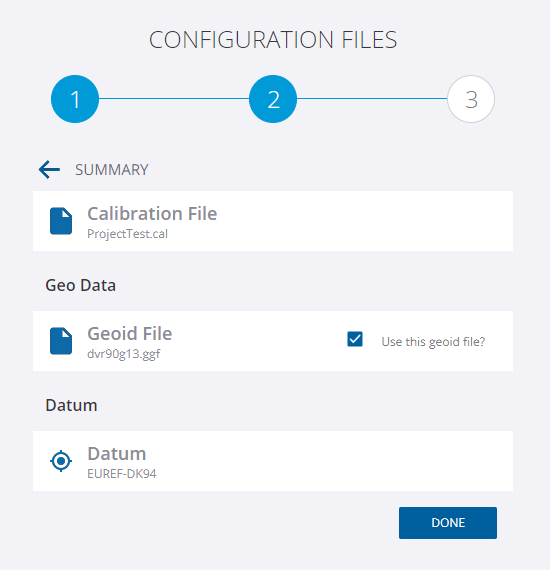Click the ProjectTest.cal file name
Screen dimensions: 550x570
coord(128,234)
